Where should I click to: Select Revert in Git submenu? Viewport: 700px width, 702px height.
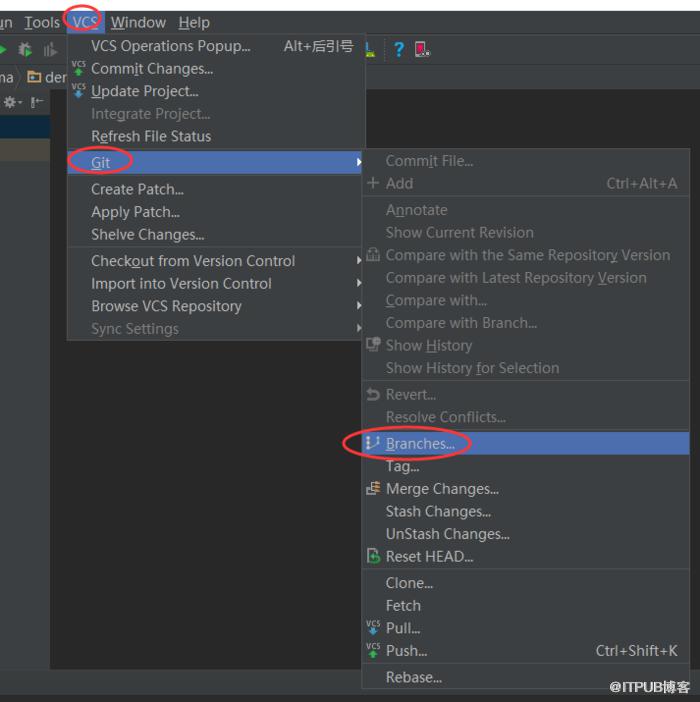click(x=525, y=394)
